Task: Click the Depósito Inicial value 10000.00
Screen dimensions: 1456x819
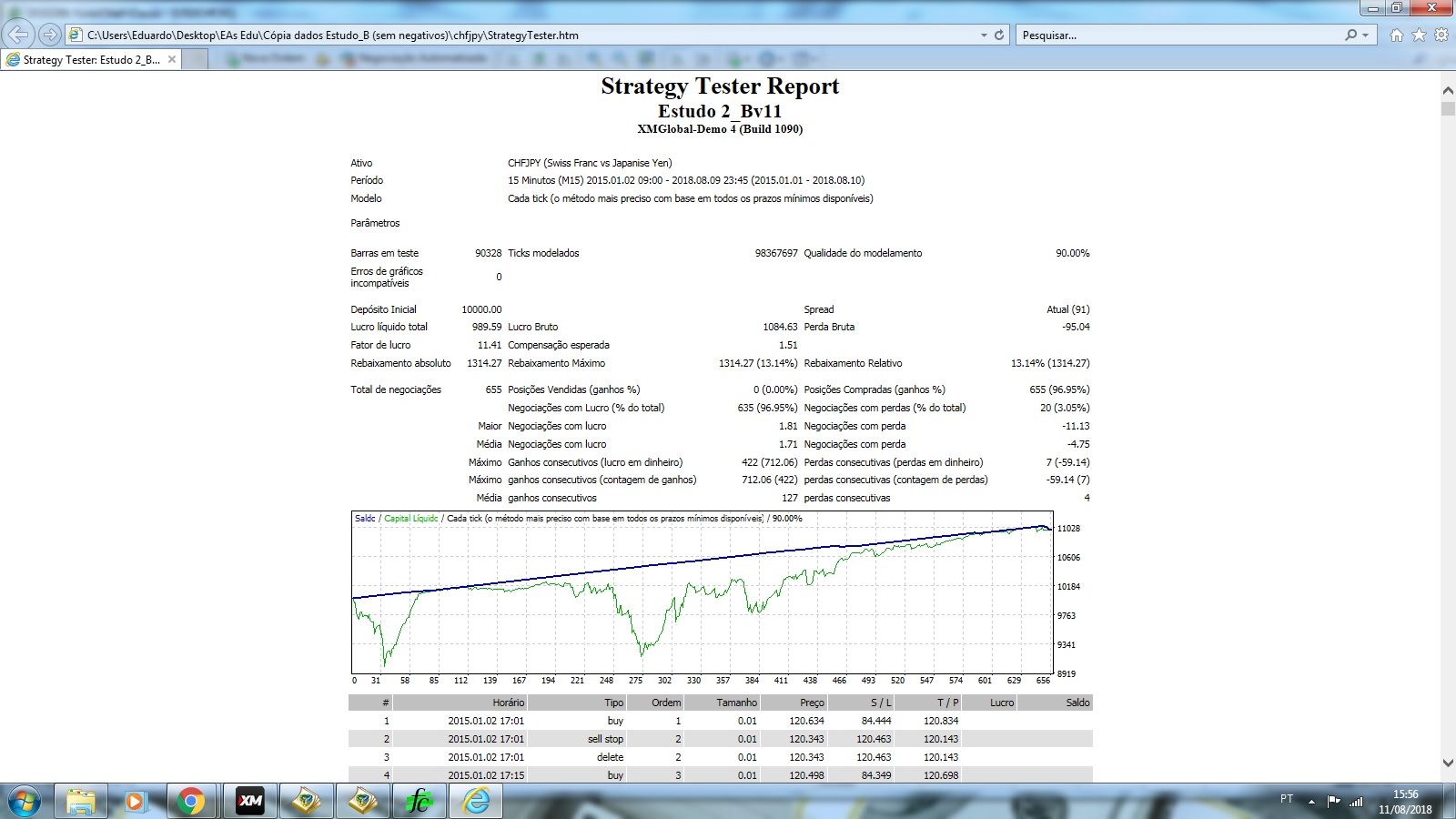Action: (481, 309)
